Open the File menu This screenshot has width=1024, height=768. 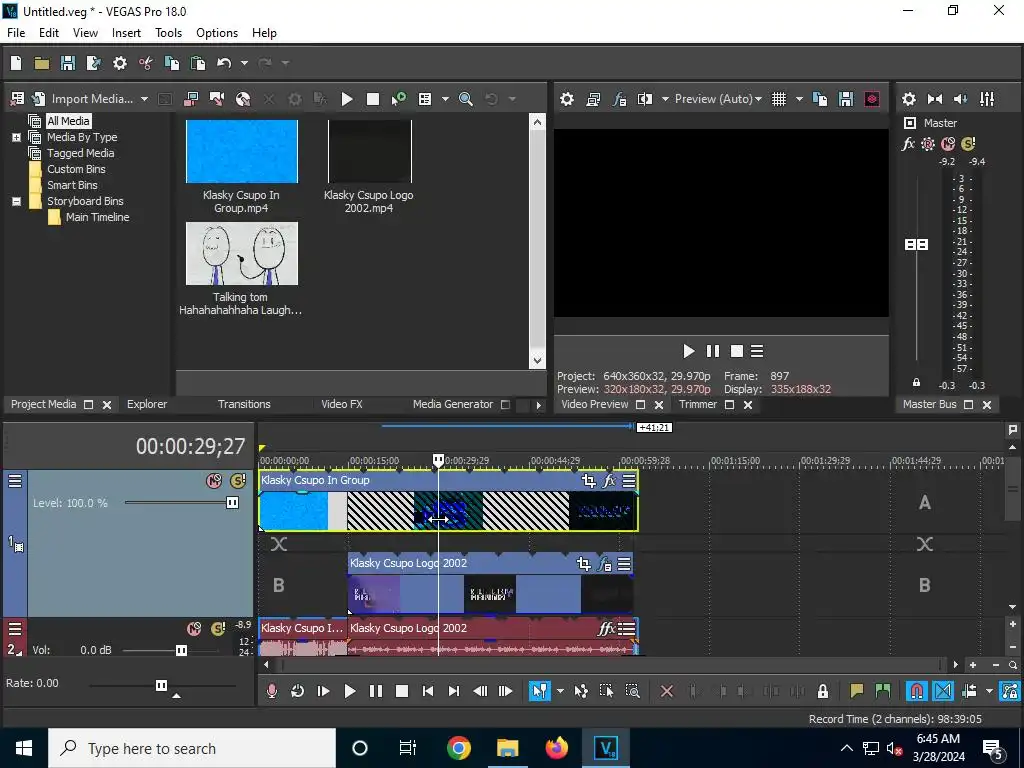[x=16, y=33]
